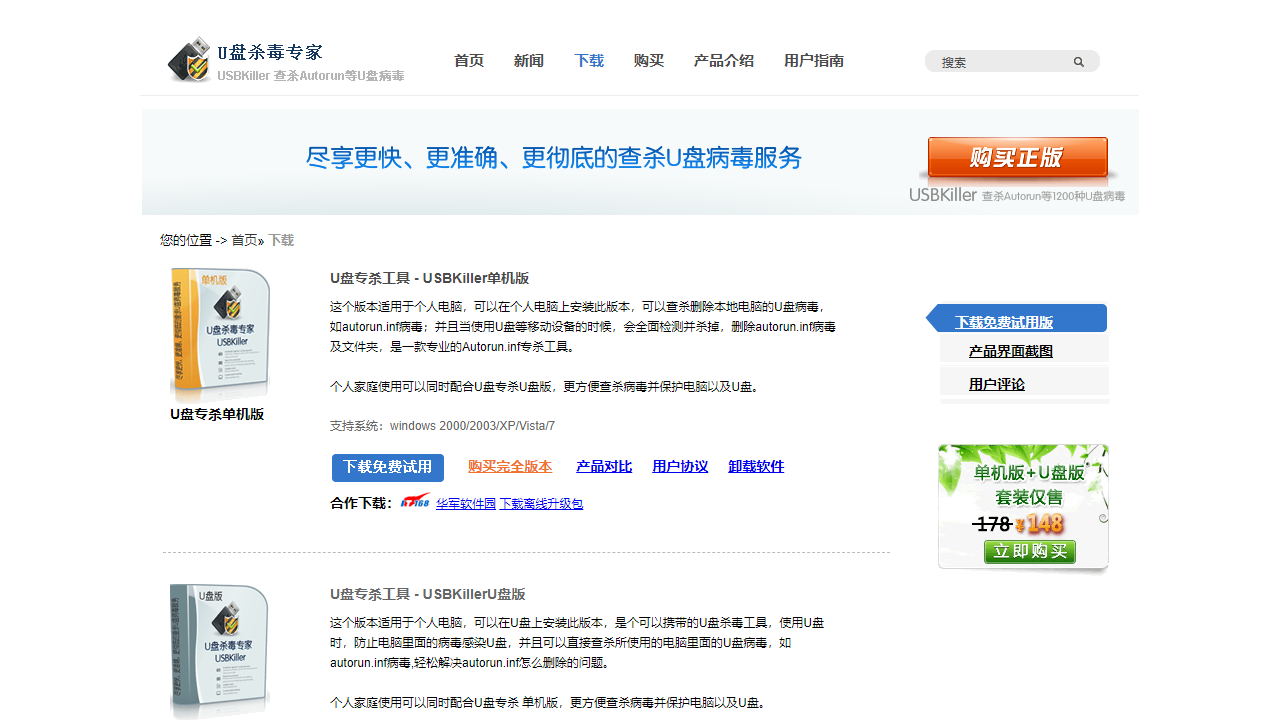Click the 购买正版 banner button
The image size is (1280, 720).
tap(1018, 158)
